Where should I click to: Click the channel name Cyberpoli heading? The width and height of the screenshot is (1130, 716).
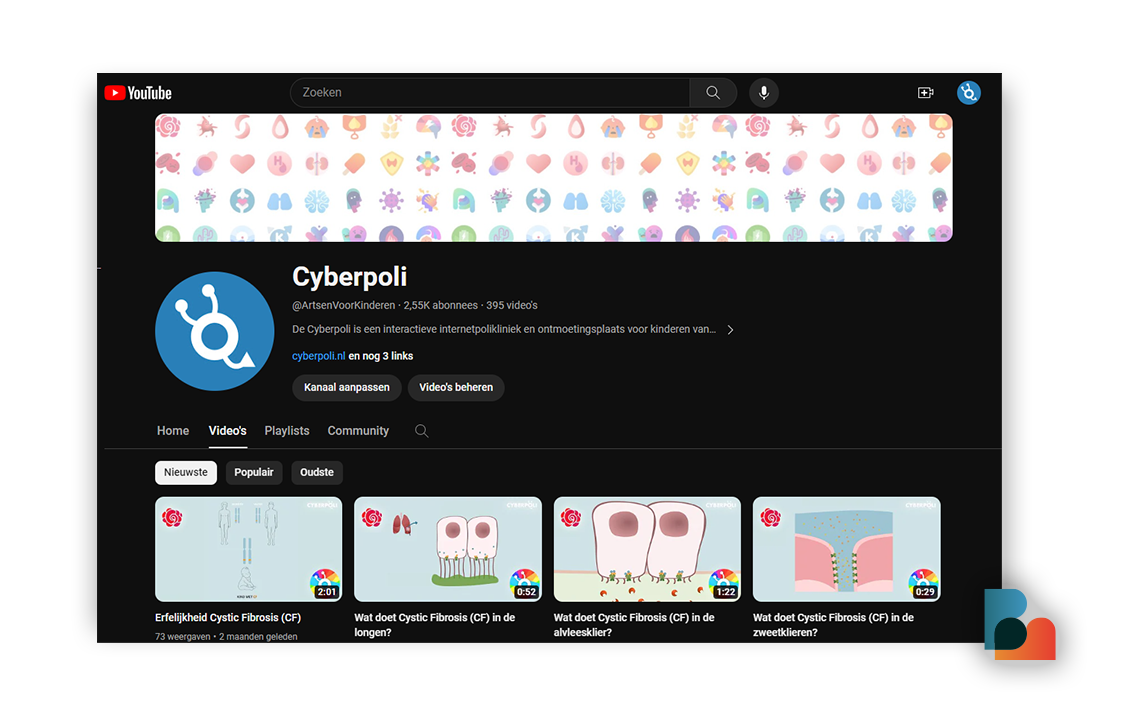[350, 277]
